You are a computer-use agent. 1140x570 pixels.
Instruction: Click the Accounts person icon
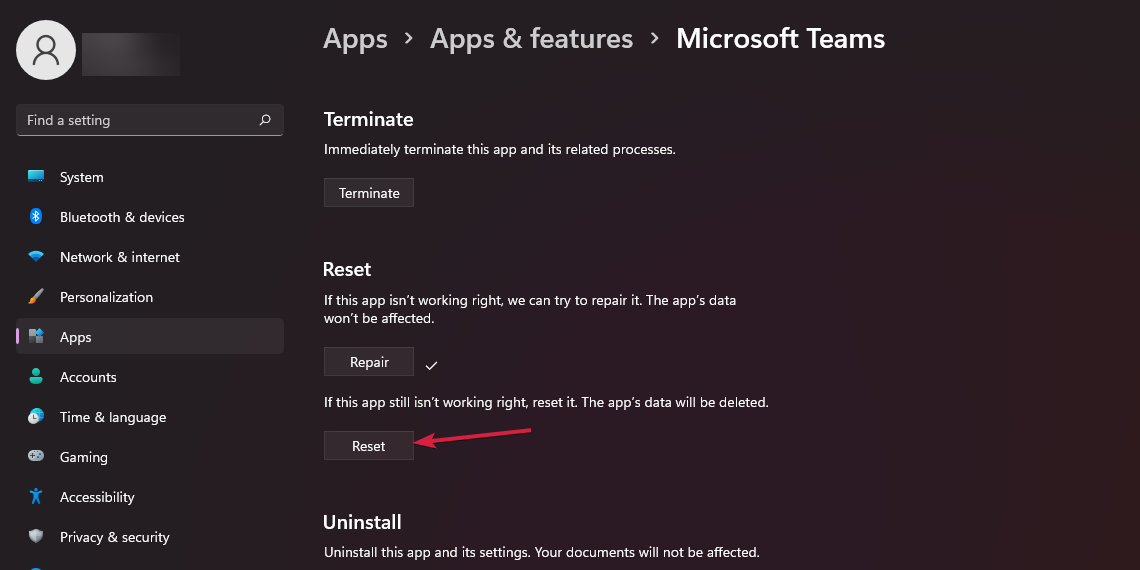36,377
